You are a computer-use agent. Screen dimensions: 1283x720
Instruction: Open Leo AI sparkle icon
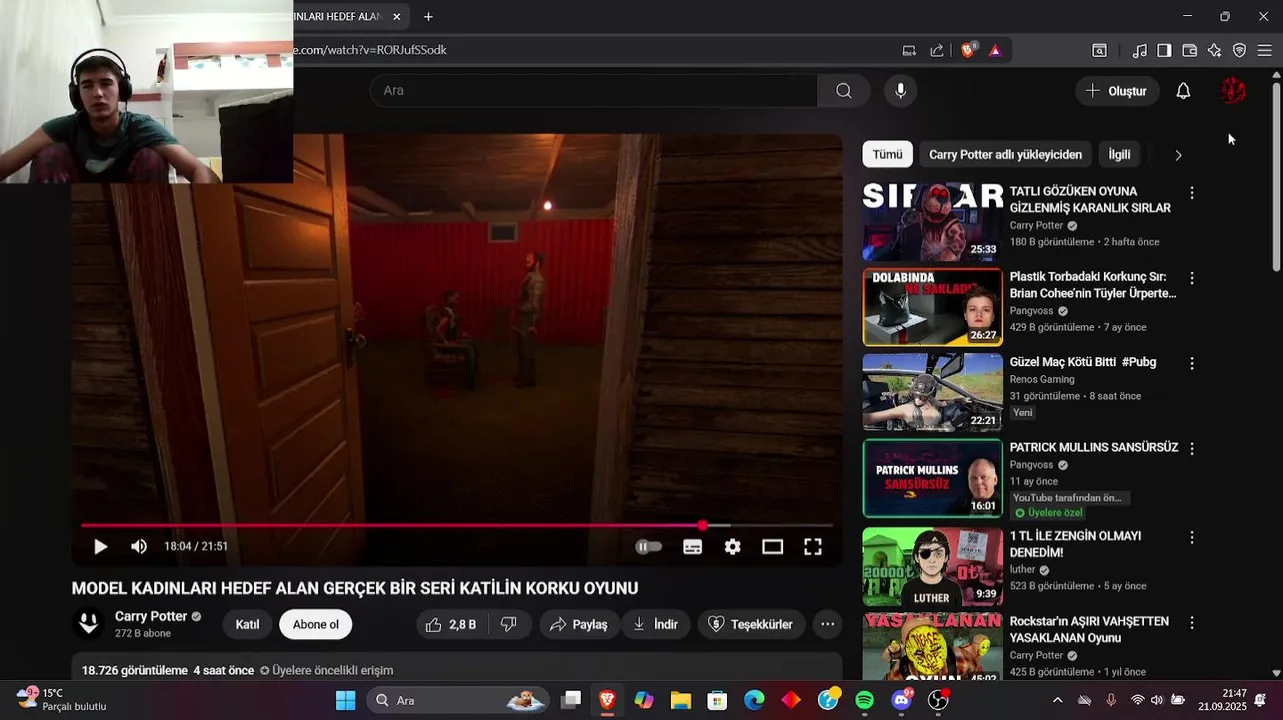(1214, 50)
